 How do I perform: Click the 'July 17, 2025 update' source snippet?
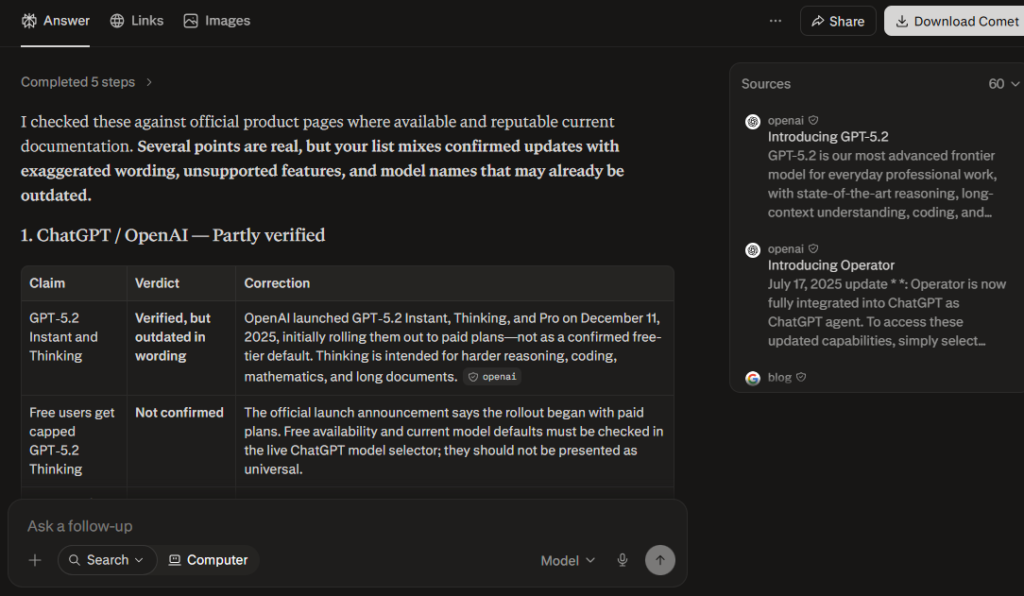click(887, 312)
